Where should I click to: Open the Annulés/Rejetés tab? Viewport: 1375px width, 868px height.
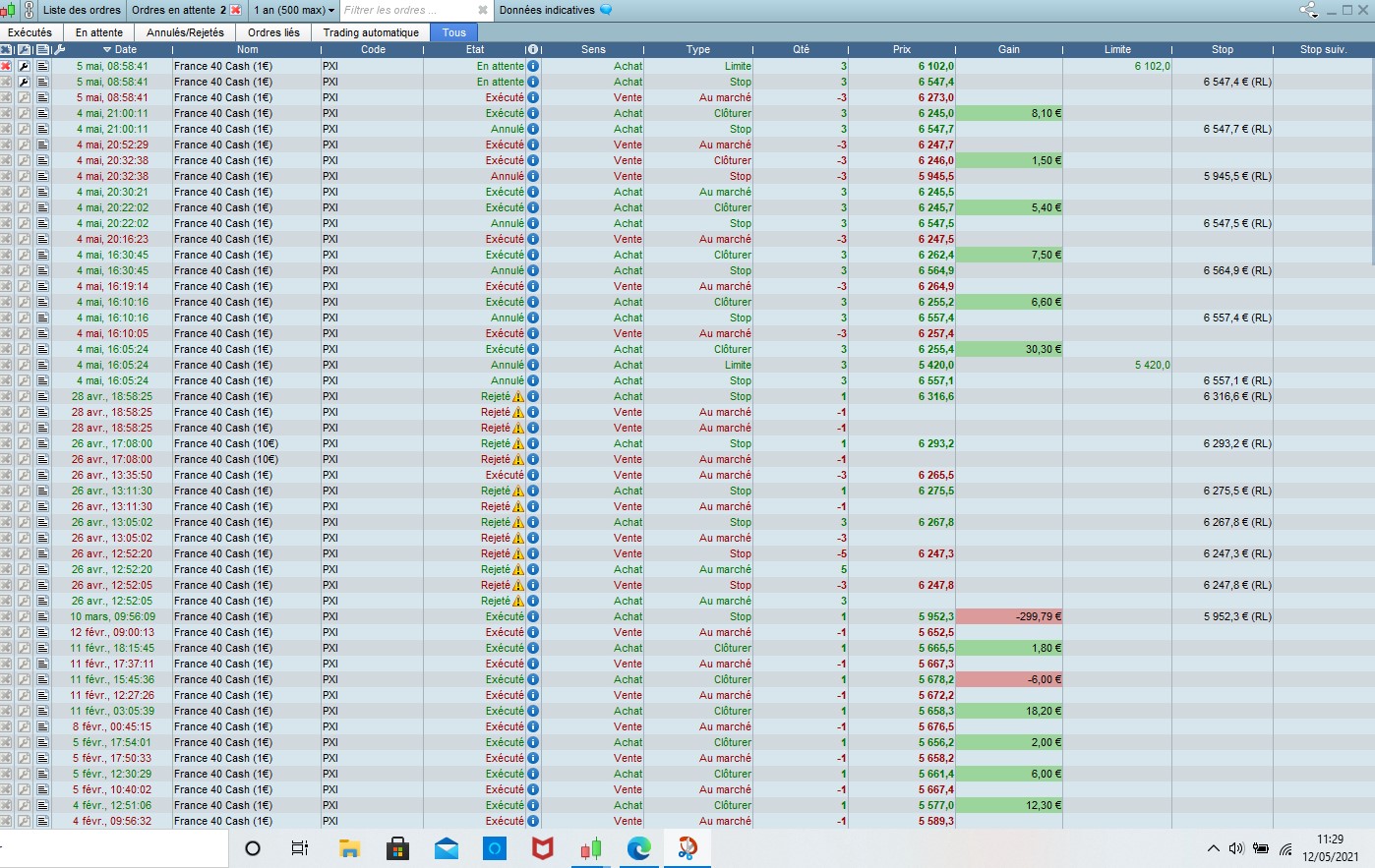pyautogui.click(x=186, y=32)
